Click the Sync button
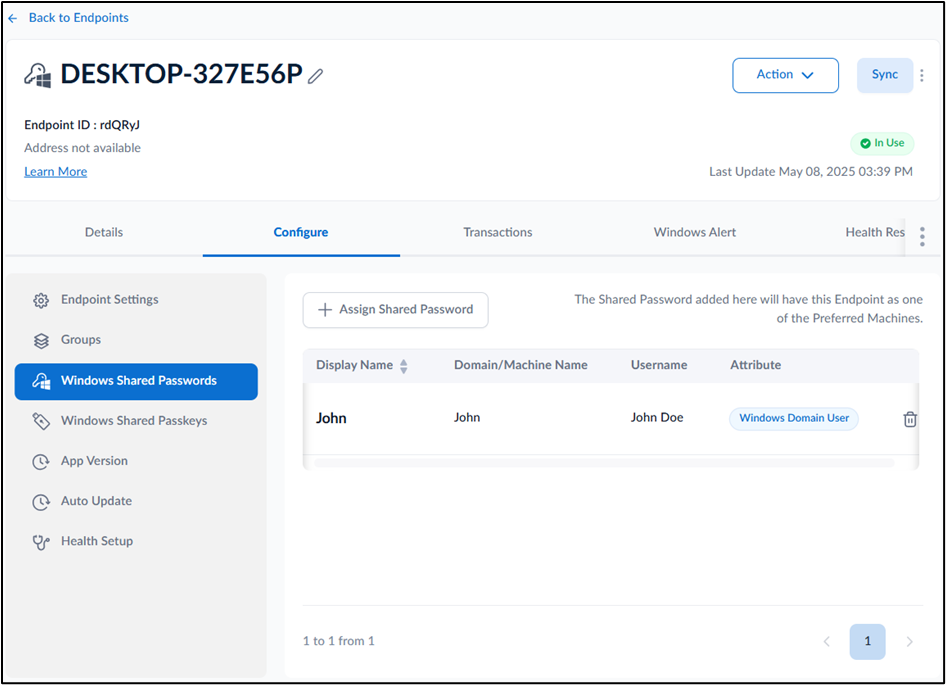Screen dimensions: 946x685 [x=884, y=75]
